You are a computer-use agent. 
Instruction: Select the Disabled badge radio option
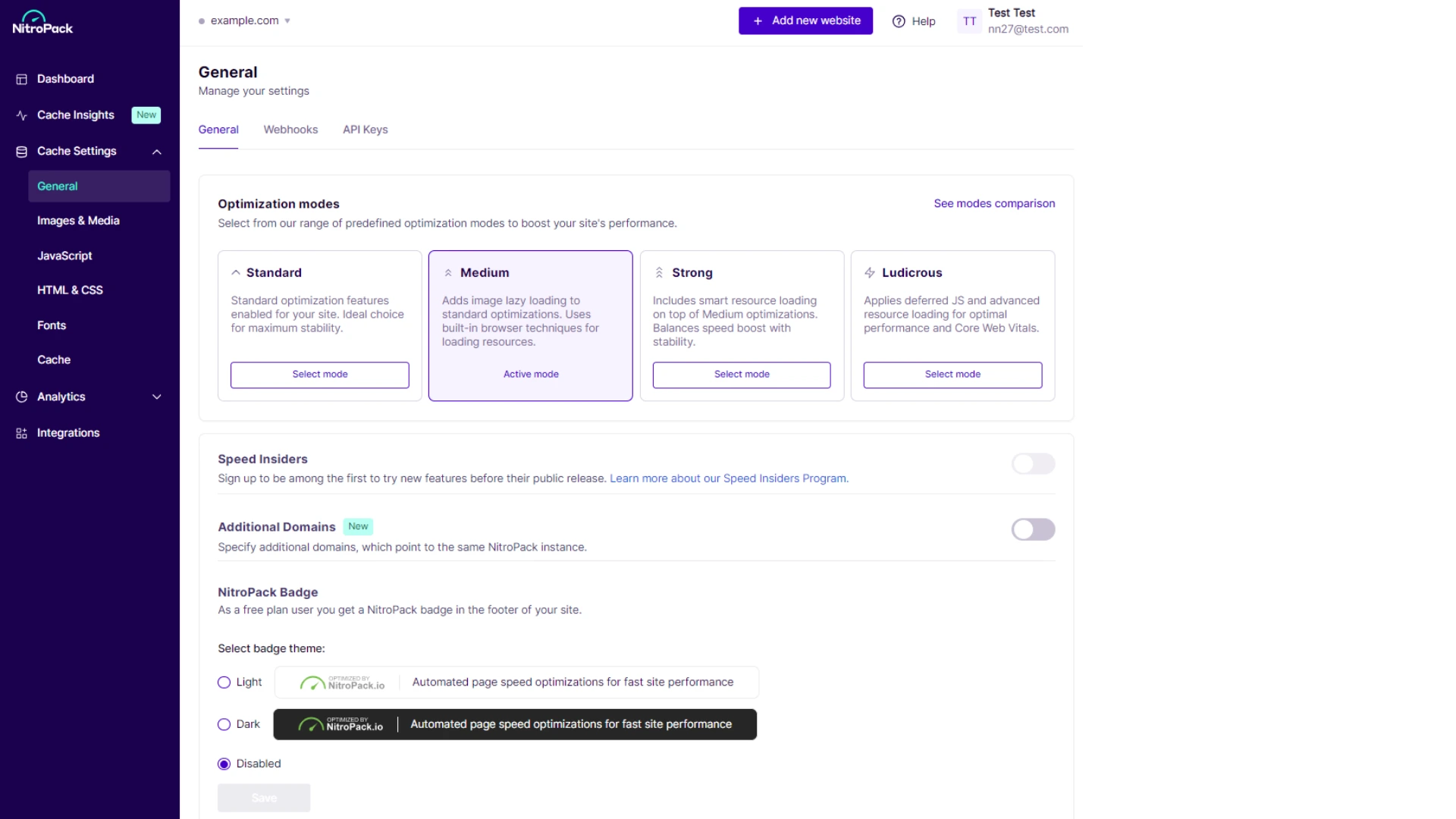(x=224, y=764)
